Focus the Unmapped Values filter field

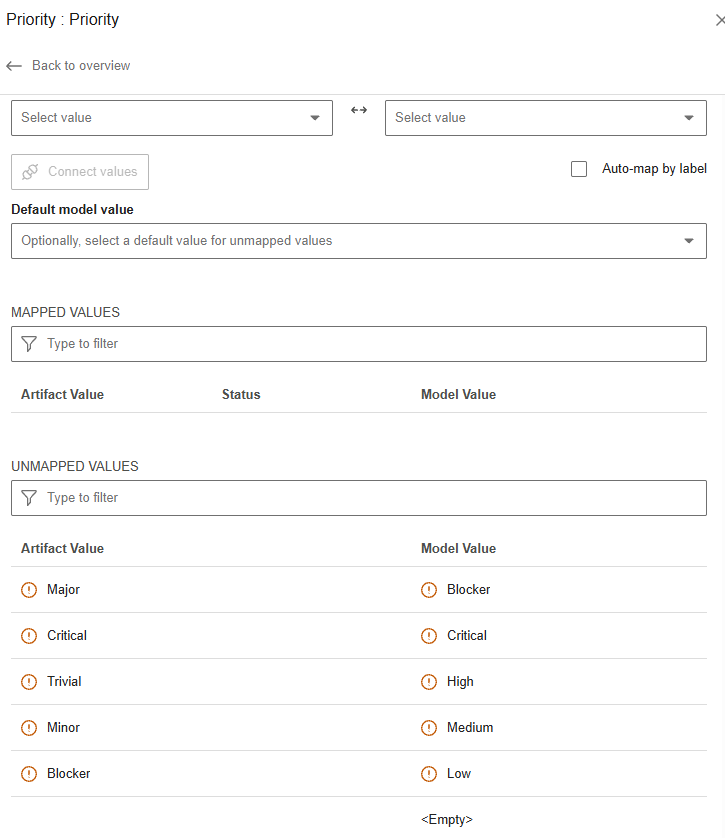370,498
